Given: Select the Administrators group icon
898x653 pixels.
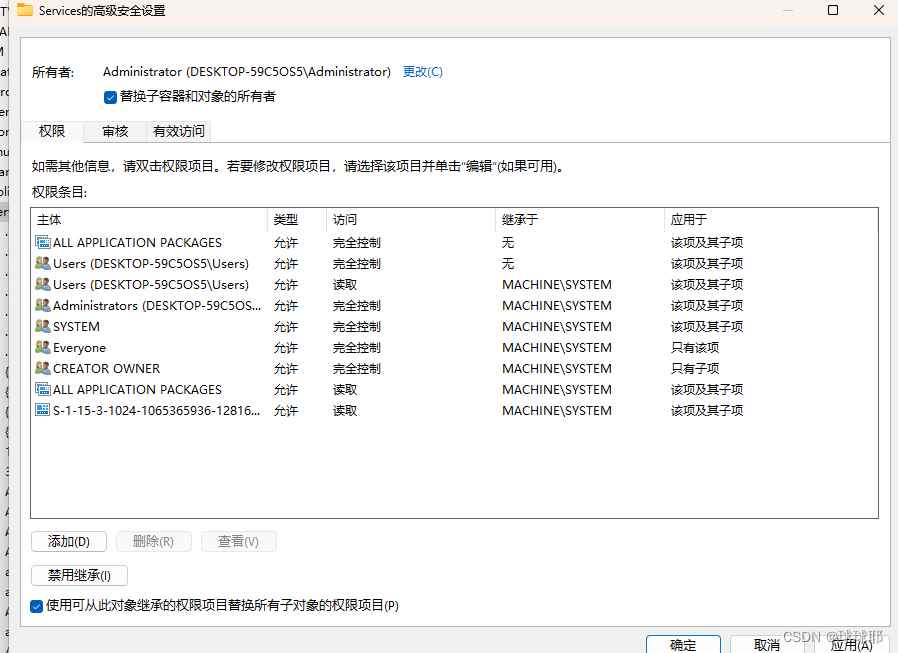Looking at the screenshot, I should 43,305.
